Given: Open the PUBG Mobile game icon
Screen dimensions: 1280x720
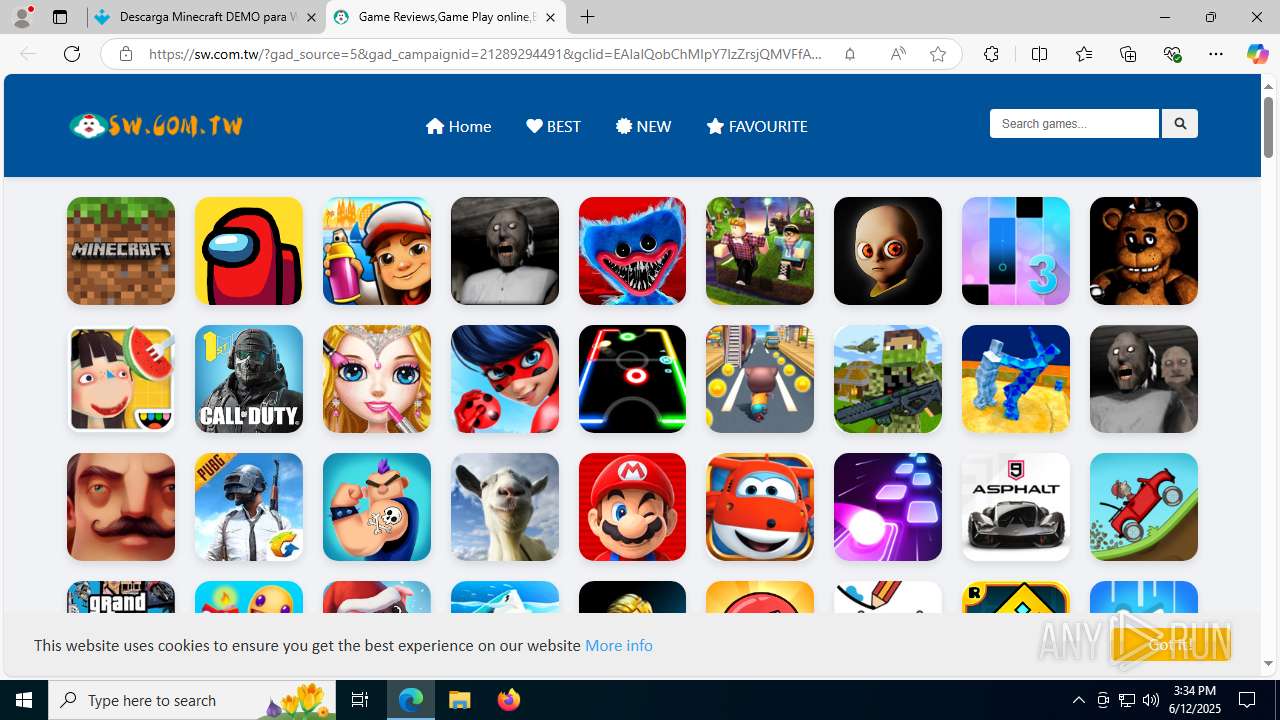Looking at the screenshot, I should [249, 507].
